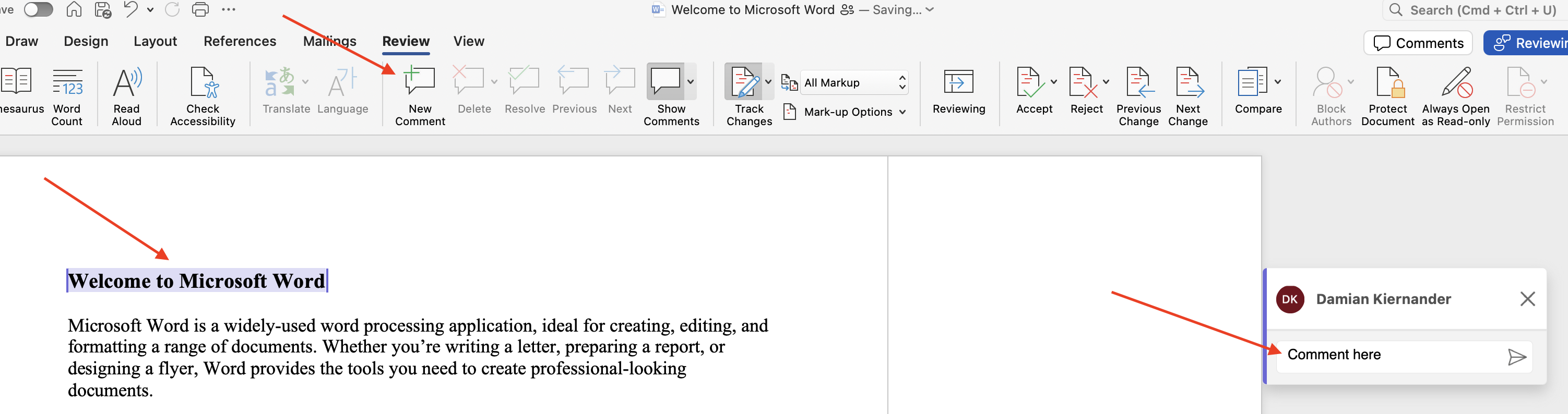Screen dimensions: 1568x414
Task: Start Read Aloud
Action: point(127,96)
